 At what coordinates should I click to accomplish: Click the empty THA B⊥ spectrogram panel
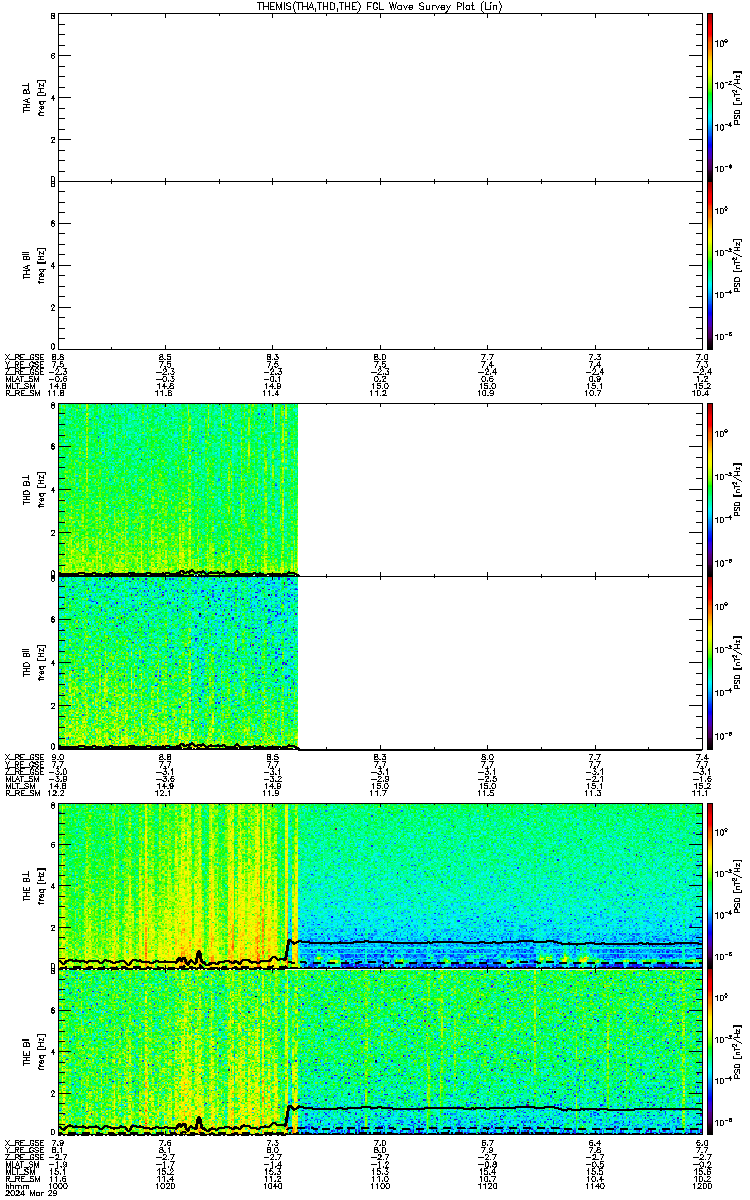(x=380, y=96)
